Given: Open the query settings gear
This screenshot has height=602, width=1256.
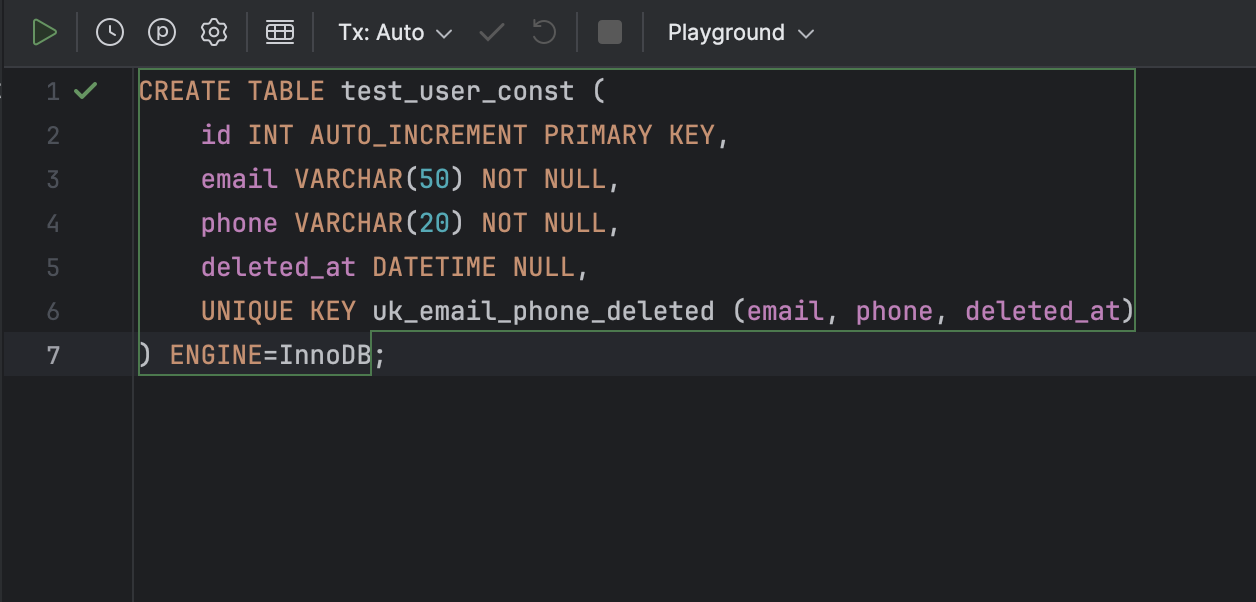Looking at the screenshot, I should coord(214,32).
